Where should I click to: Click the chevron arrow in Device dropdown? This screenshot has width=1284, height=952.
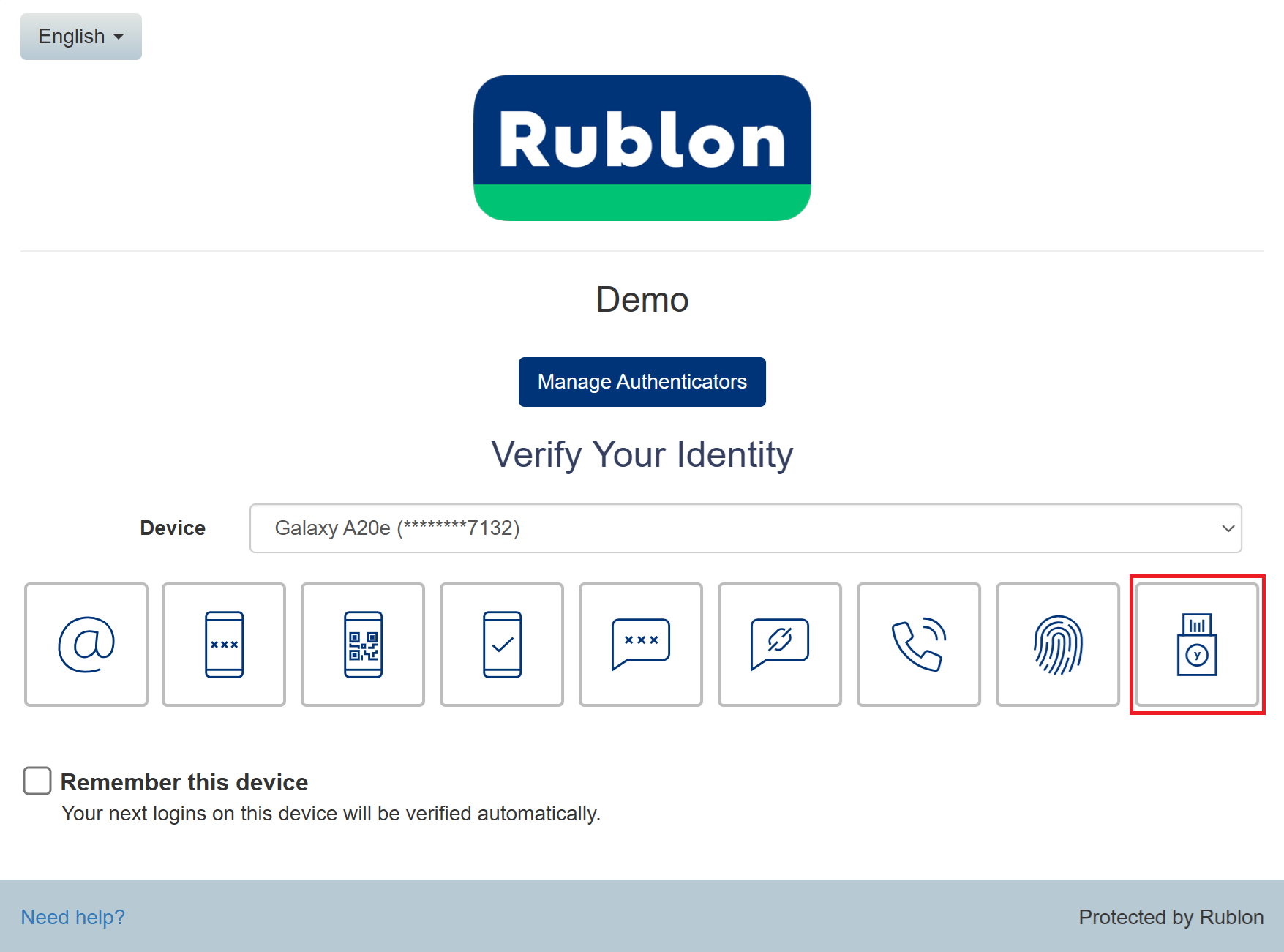[x=1228, y=528]
